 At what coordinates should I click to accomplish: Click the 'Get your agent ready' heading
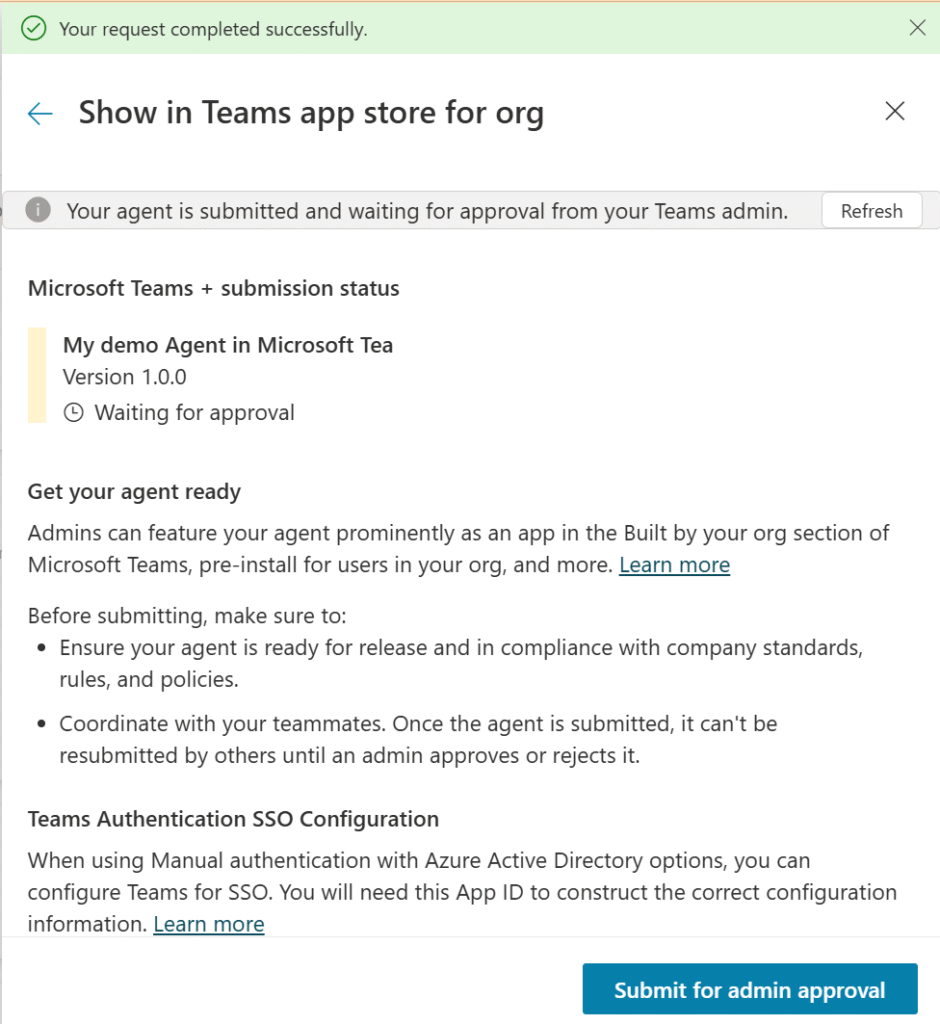pos(134,492)
